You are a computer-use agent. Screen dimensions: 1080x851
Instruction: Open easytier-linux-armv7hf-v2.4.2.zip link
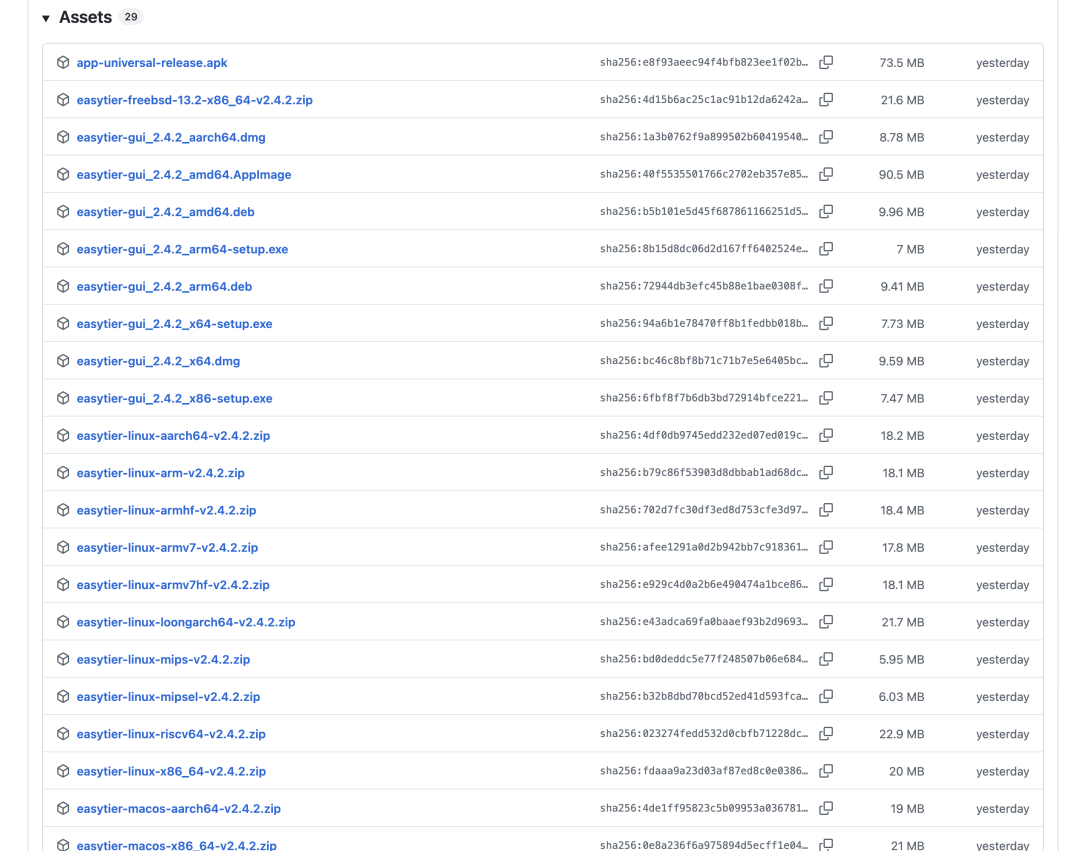(173, 585)
